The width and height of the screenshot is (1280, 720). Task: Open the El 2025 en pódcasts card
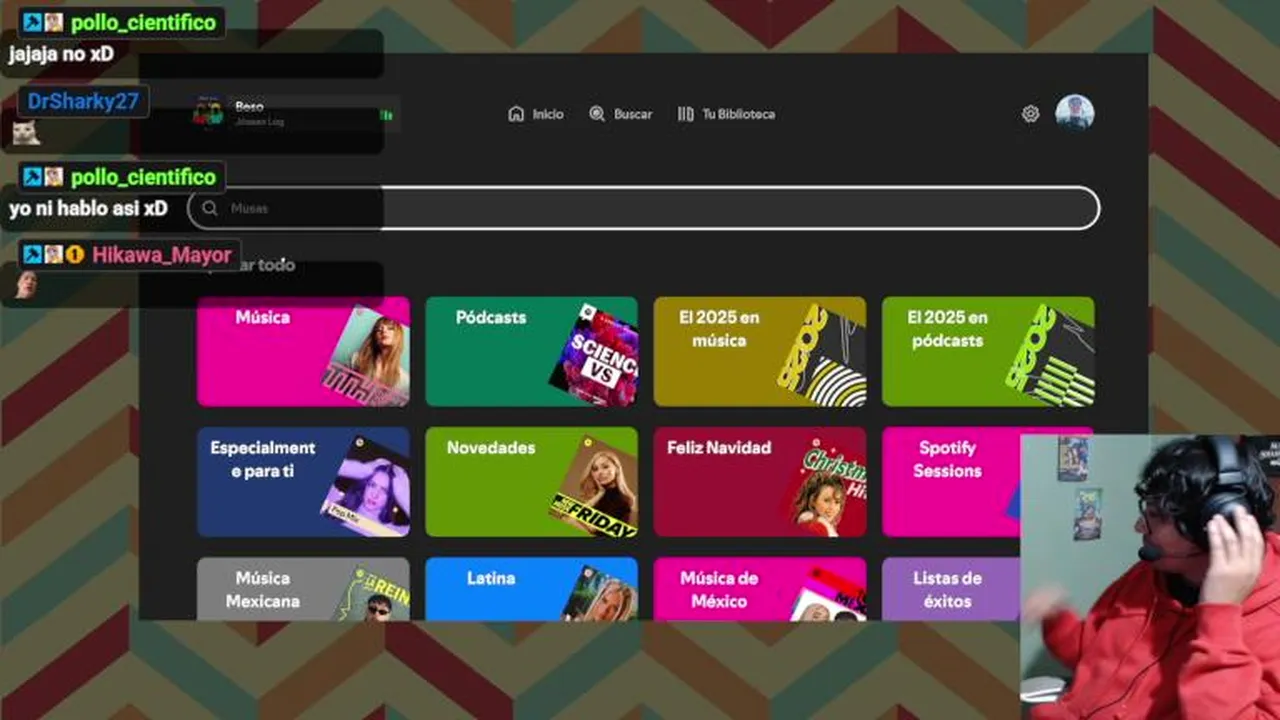pyautogui.click(x=988, y=351)
